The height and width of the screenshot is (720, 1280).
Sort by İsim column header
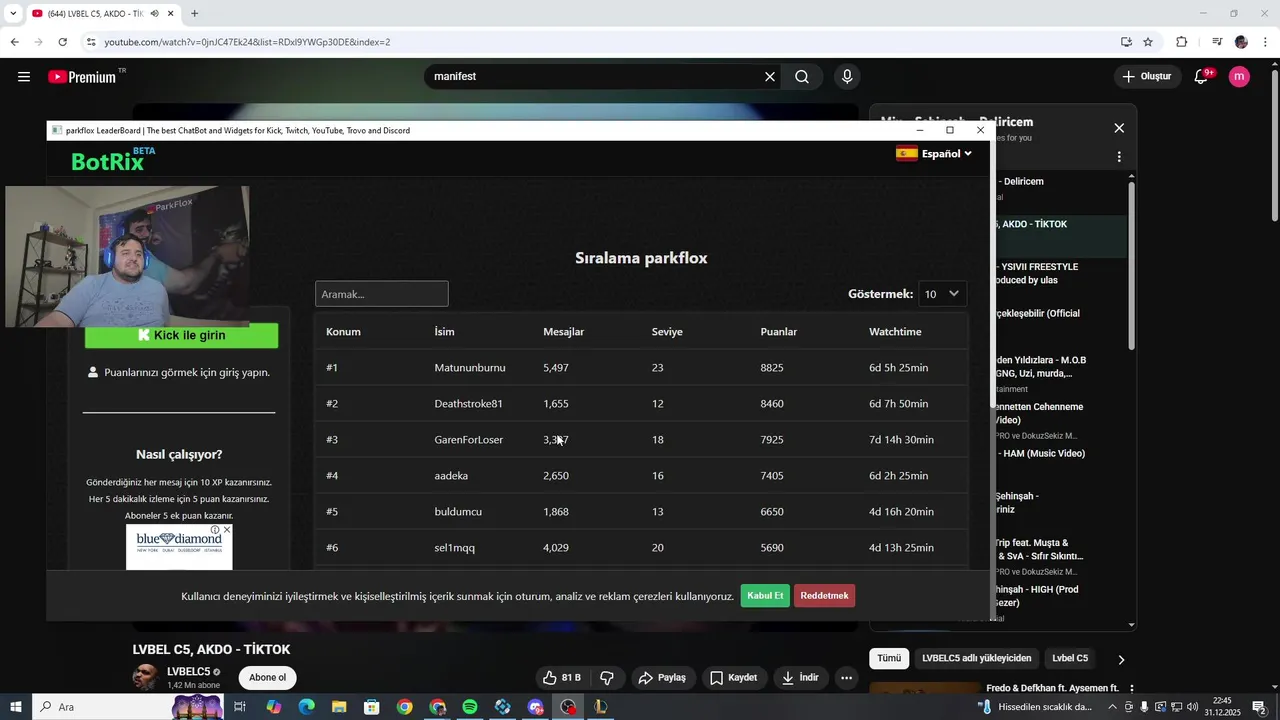click(x=444, y=332)
